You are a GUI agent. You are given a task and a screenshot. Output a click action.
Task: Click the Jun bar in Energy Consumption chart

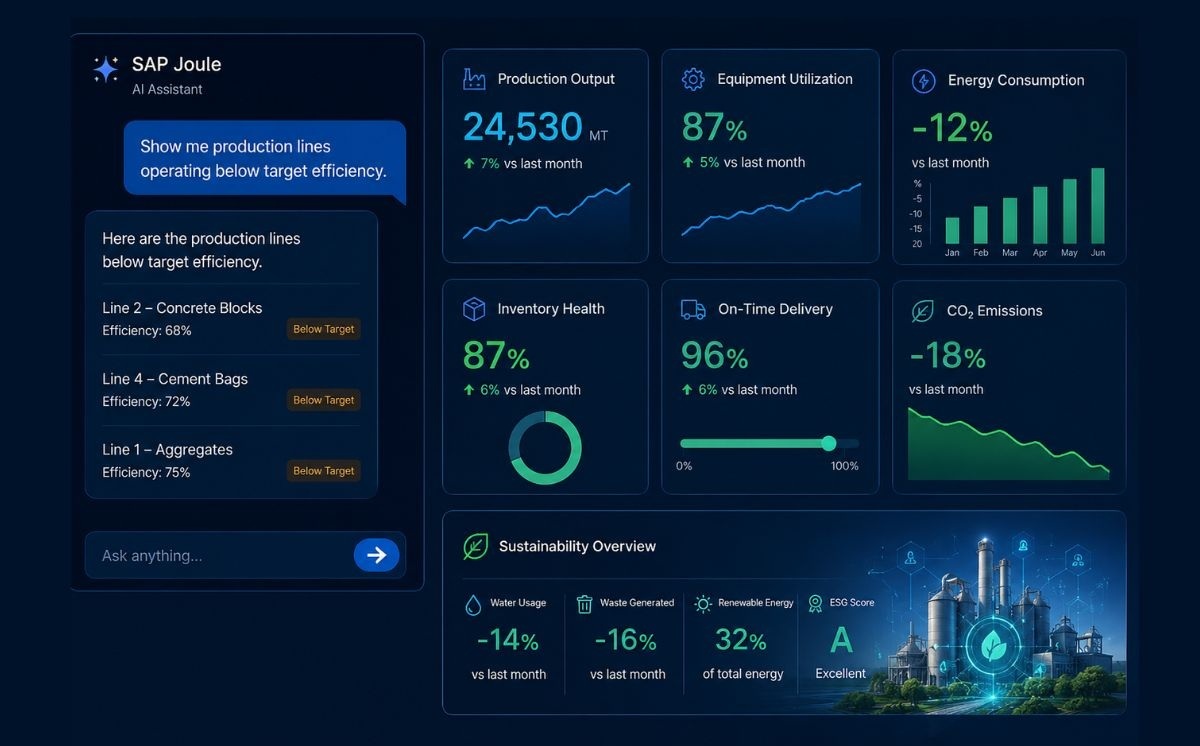pyautogui.click(x=1098, y=206)
